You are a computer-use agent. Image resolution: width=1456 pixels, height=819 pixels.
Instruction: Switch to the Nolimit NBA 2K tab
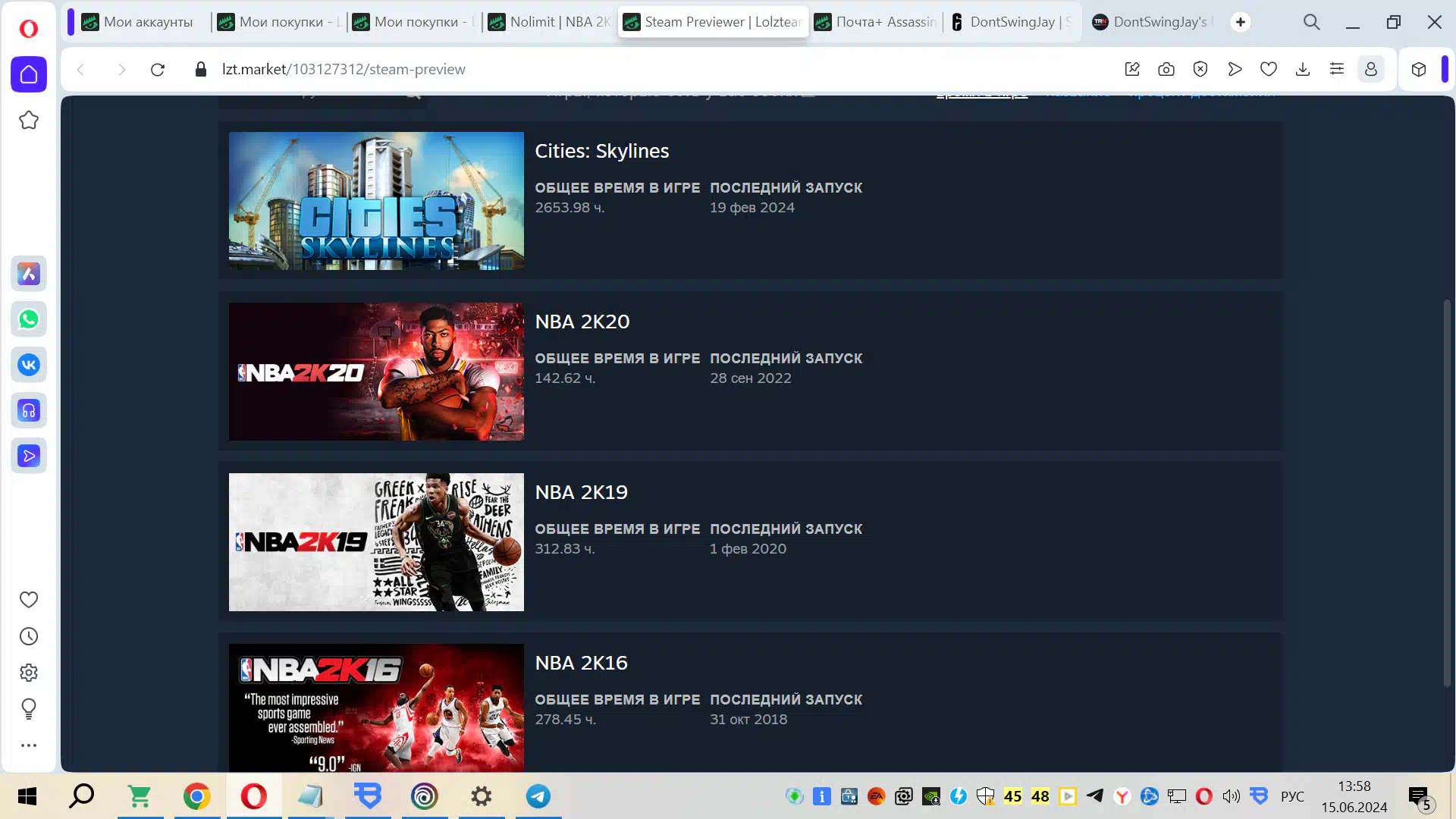549,22
